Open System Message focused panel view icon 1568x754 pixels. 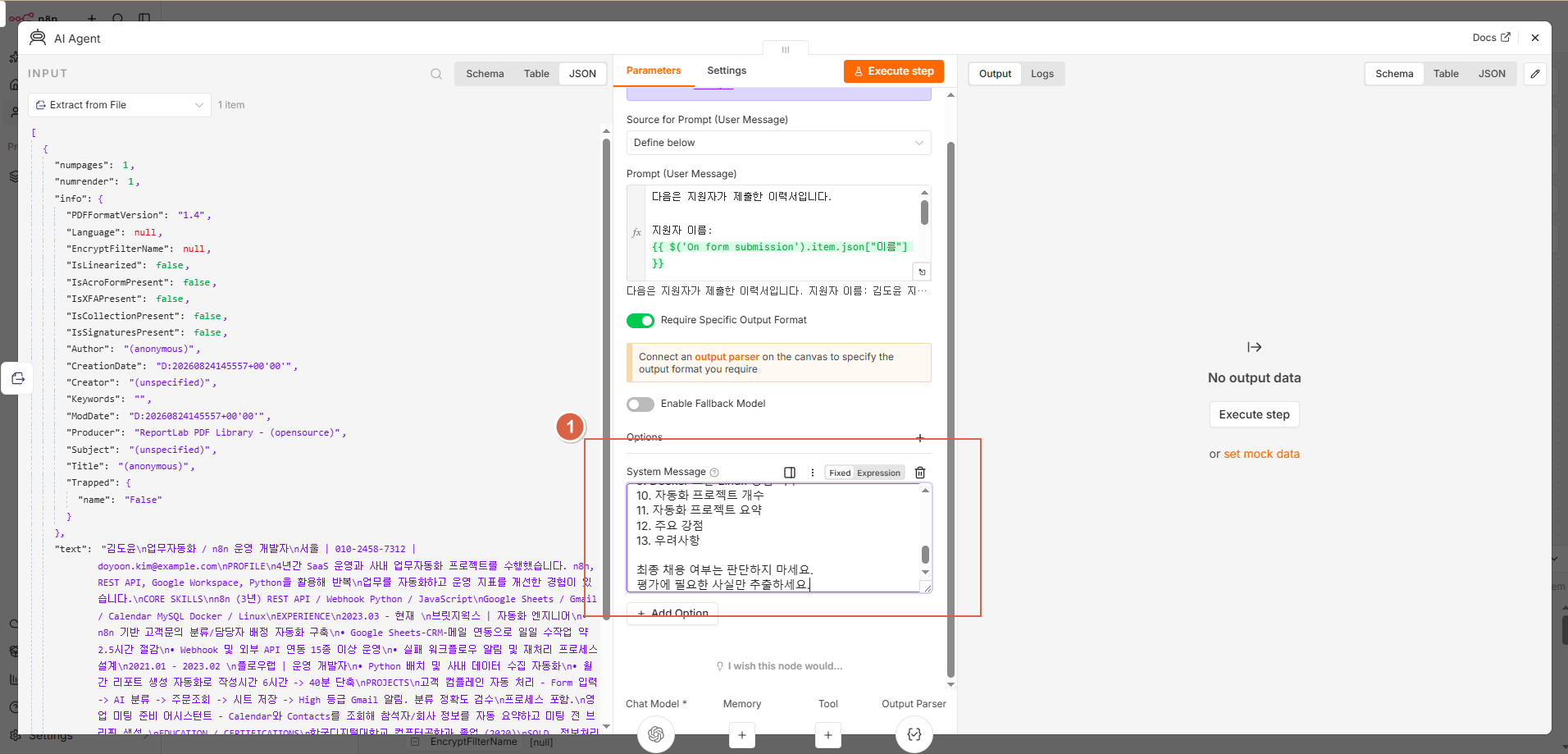790,473
